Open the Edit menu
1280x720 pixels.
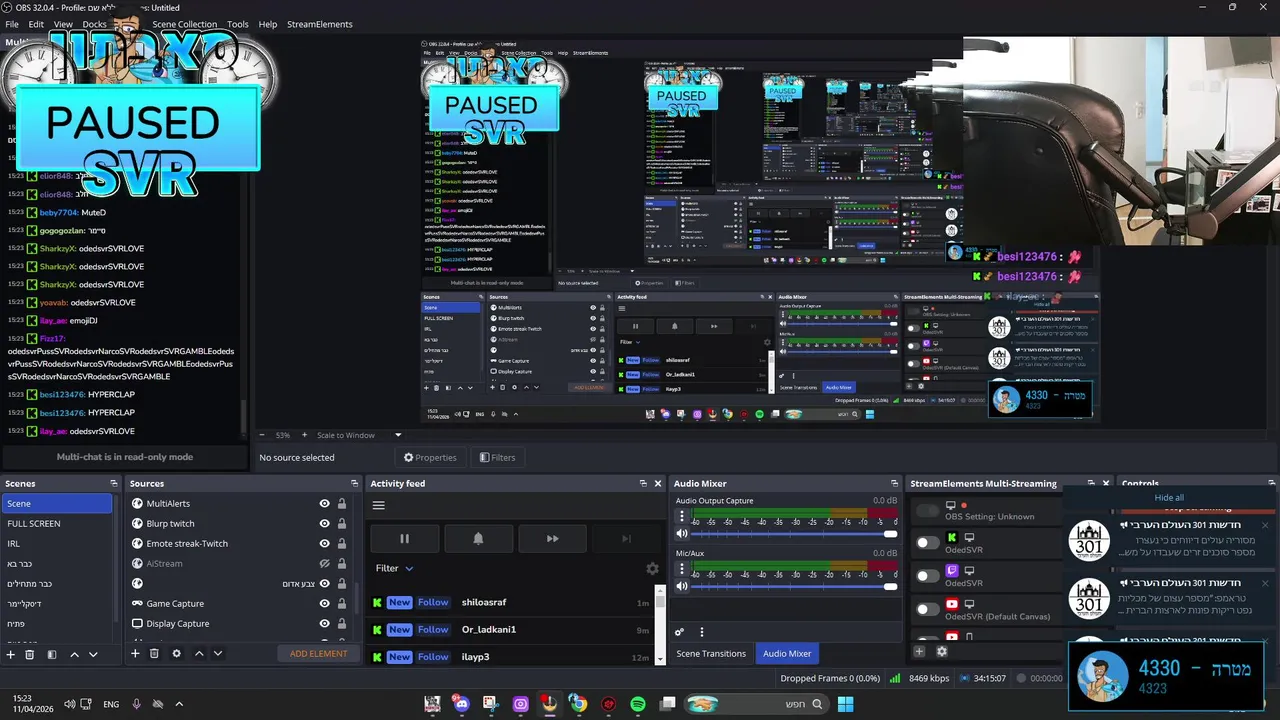(x=36, y=24)
